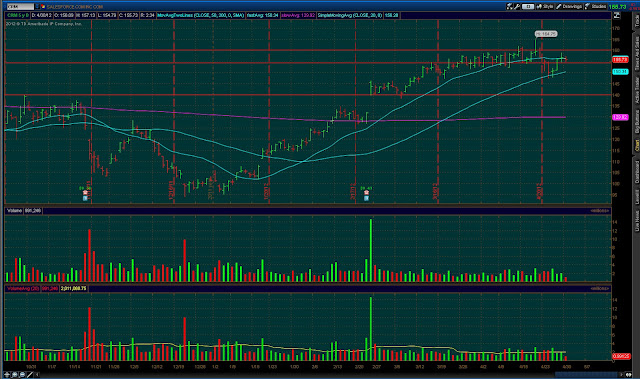This screenshot has width=640, height=379.
Task: Open the symbol selector dropdown next to CRM
Action: coord(37,7)
